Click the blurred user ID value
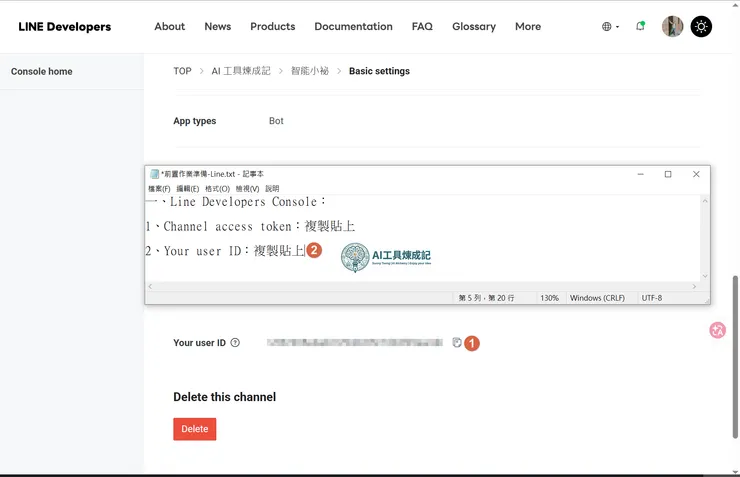 [x=355, y=343]
